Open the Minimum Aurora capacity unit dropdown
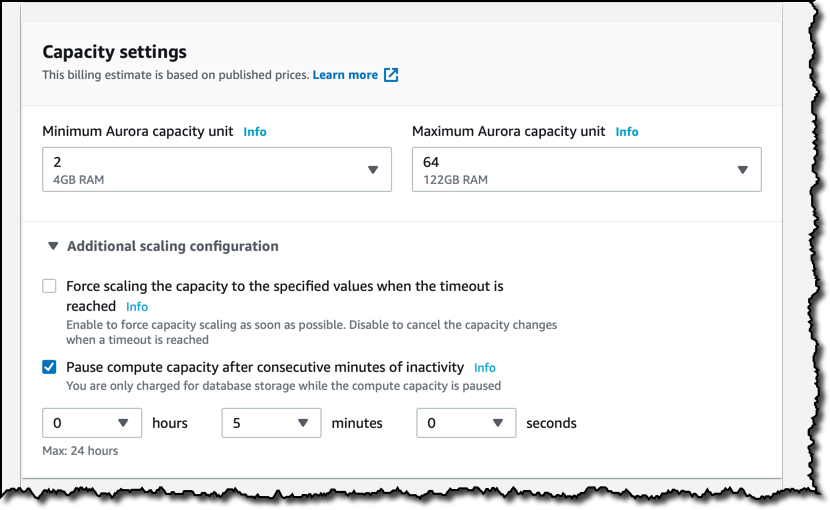 click(216, 169)
